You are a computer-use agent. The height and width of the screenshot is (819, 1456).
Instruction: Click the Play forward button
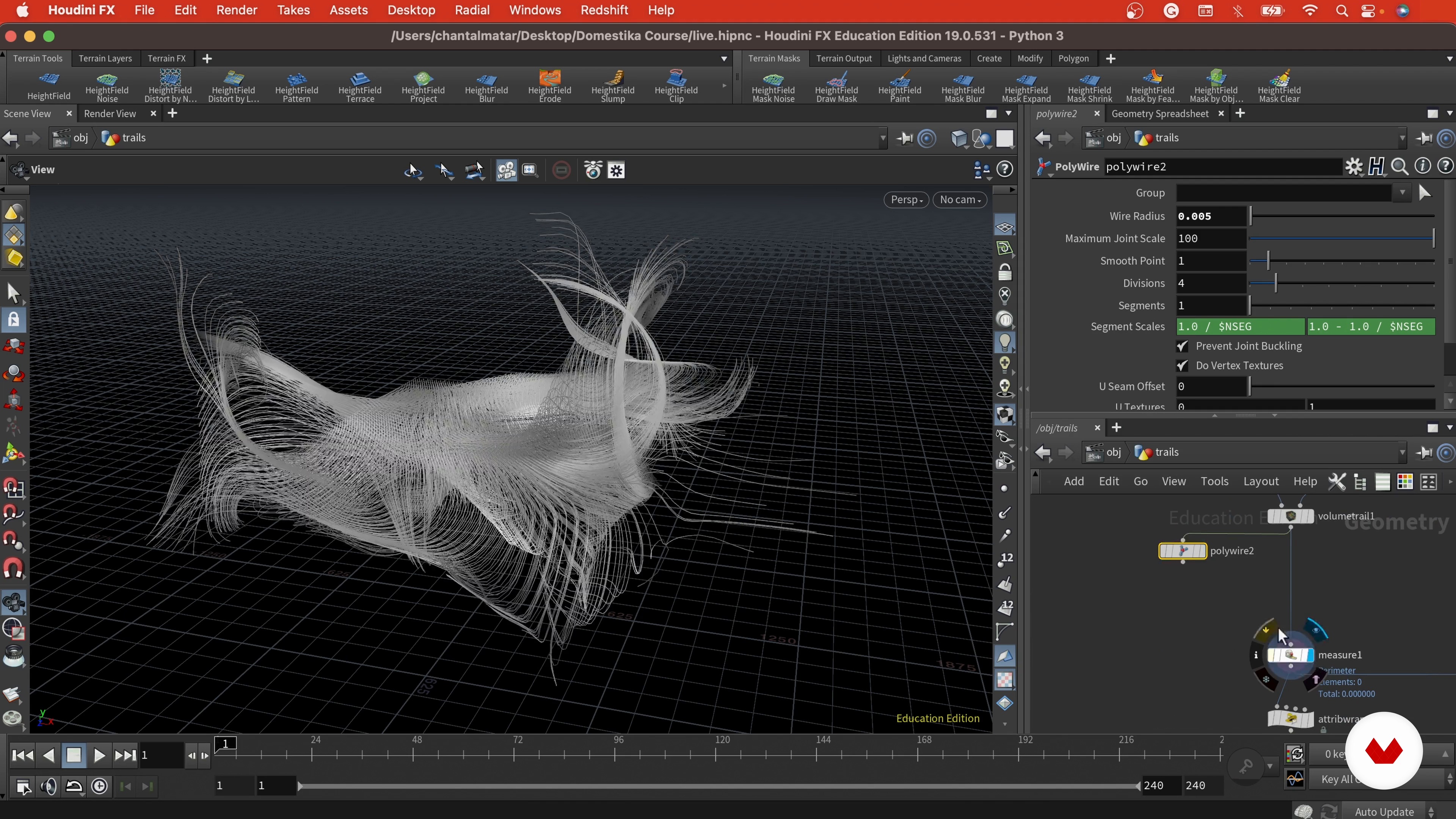pos(99,756)
